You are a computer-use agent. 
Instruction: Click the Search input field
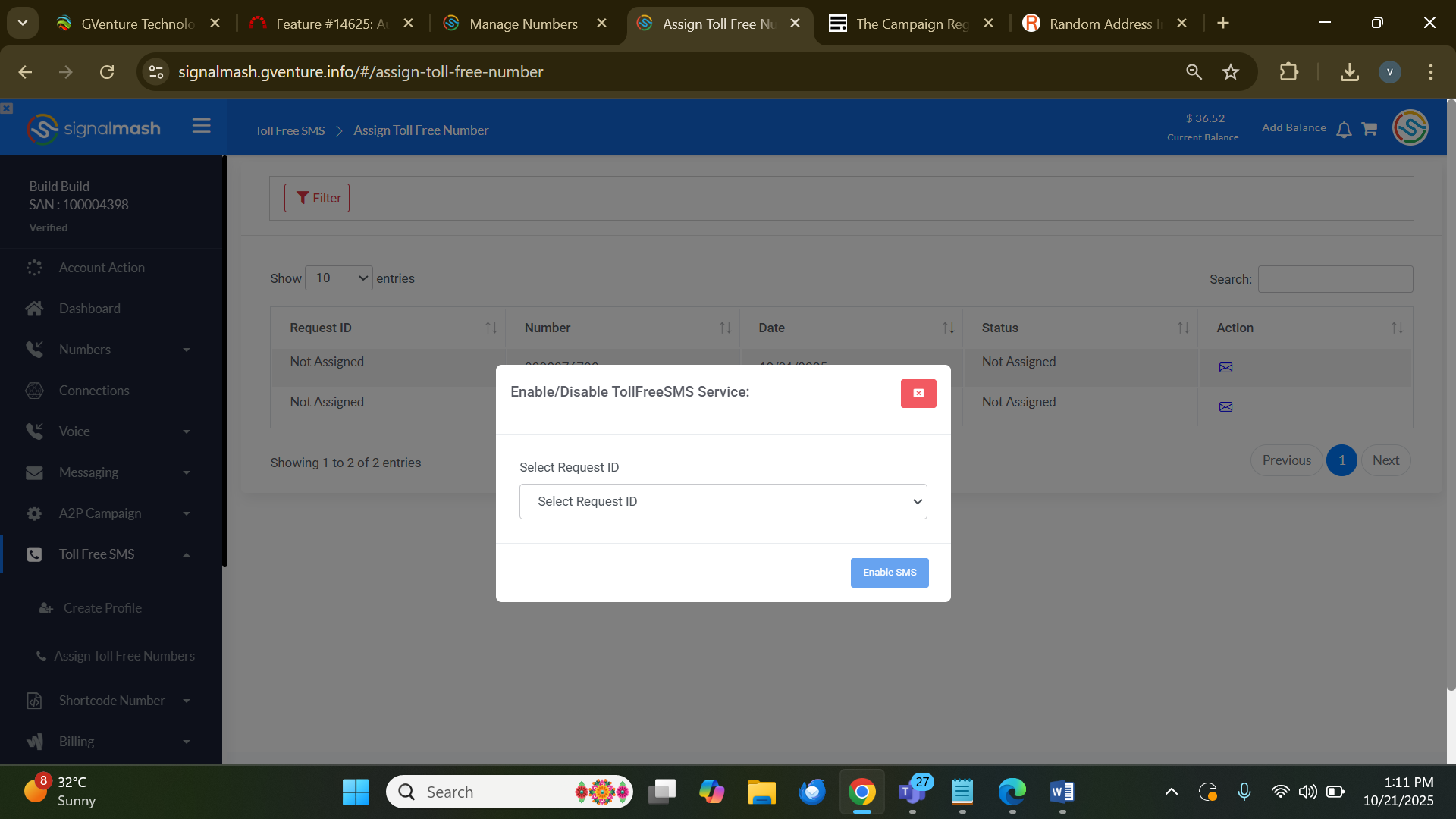click(x=1335, y=279)
